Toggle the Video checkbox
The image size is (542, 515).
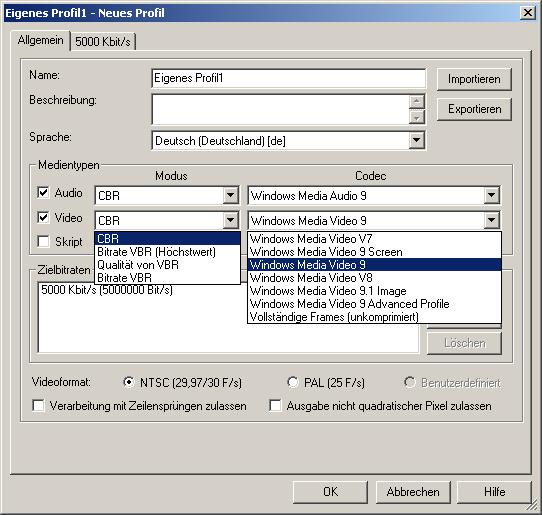point(43,218)
